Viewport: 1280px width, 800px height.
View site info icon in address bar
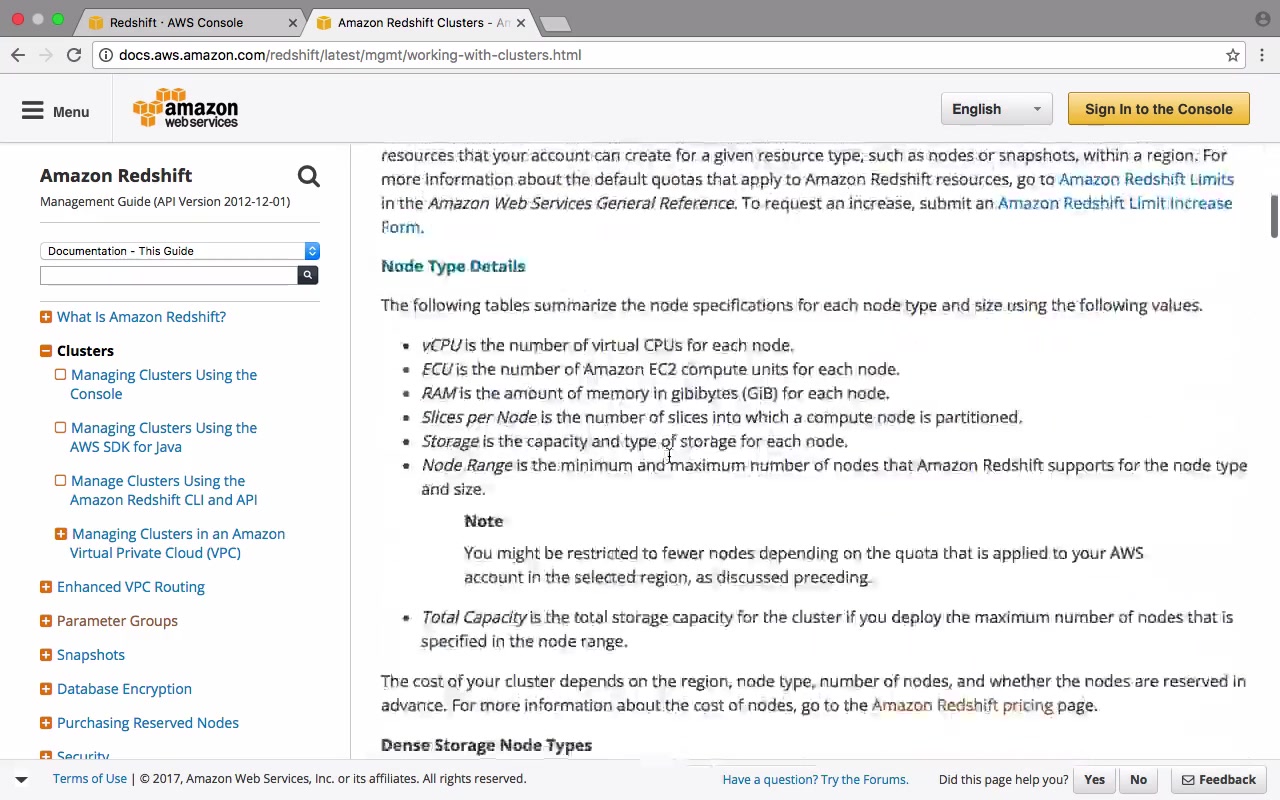(105, 55)
